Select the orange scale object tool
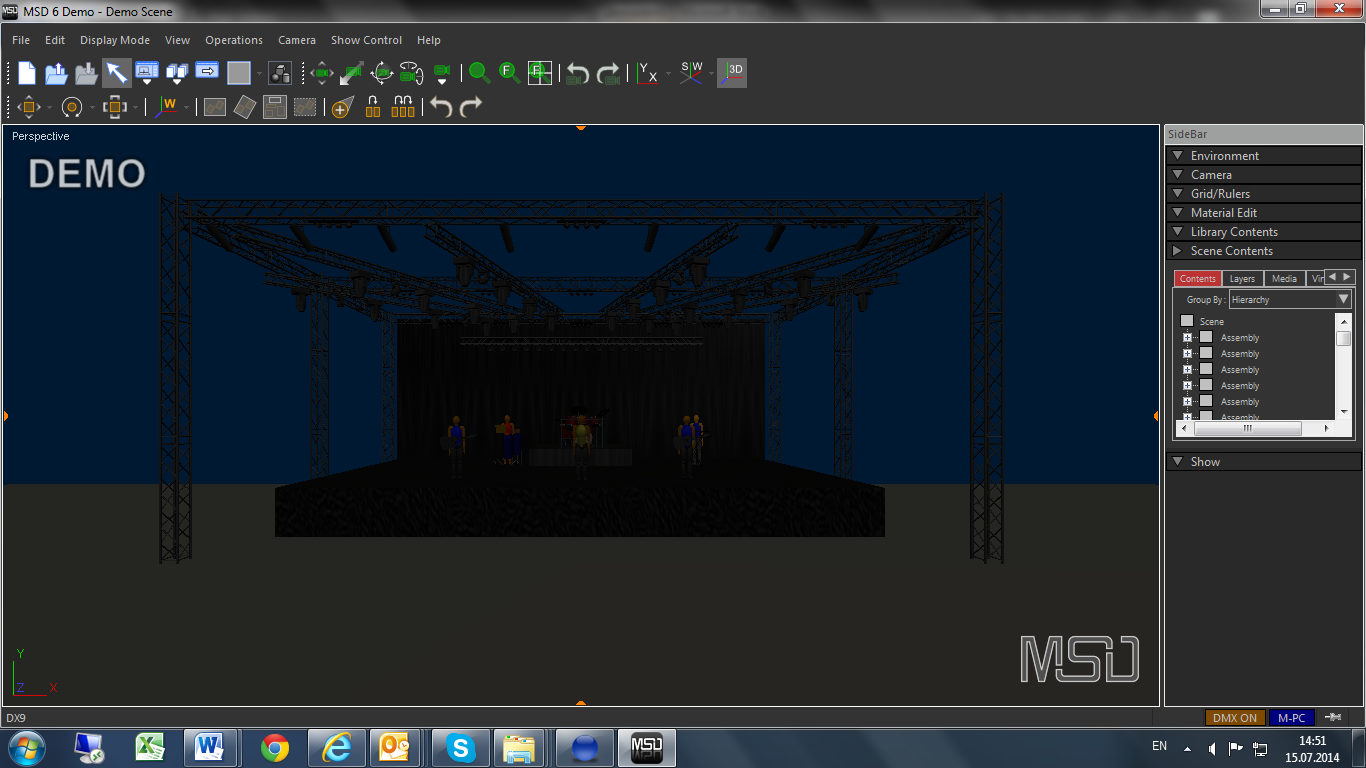1366x768 pixels. pyautogui.click(x=114, y=106)
